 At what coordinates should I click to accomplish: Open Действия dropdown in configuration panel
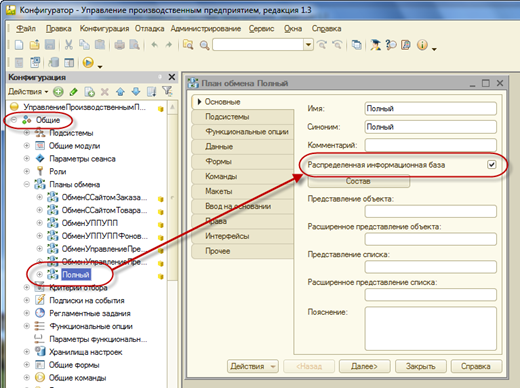[x=28, y=92]
